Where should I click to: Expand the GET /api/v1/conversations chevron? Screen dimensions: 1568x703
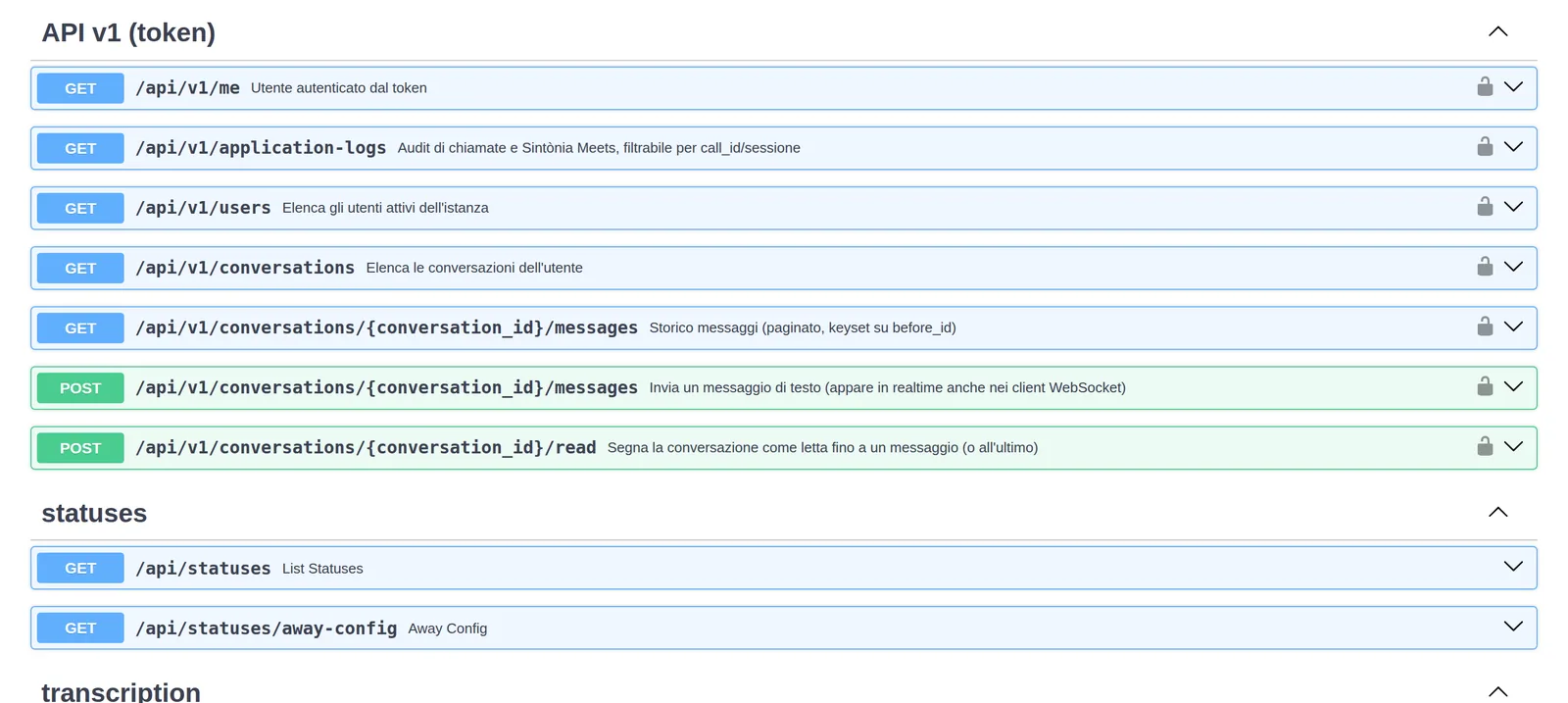point(1513,266)
